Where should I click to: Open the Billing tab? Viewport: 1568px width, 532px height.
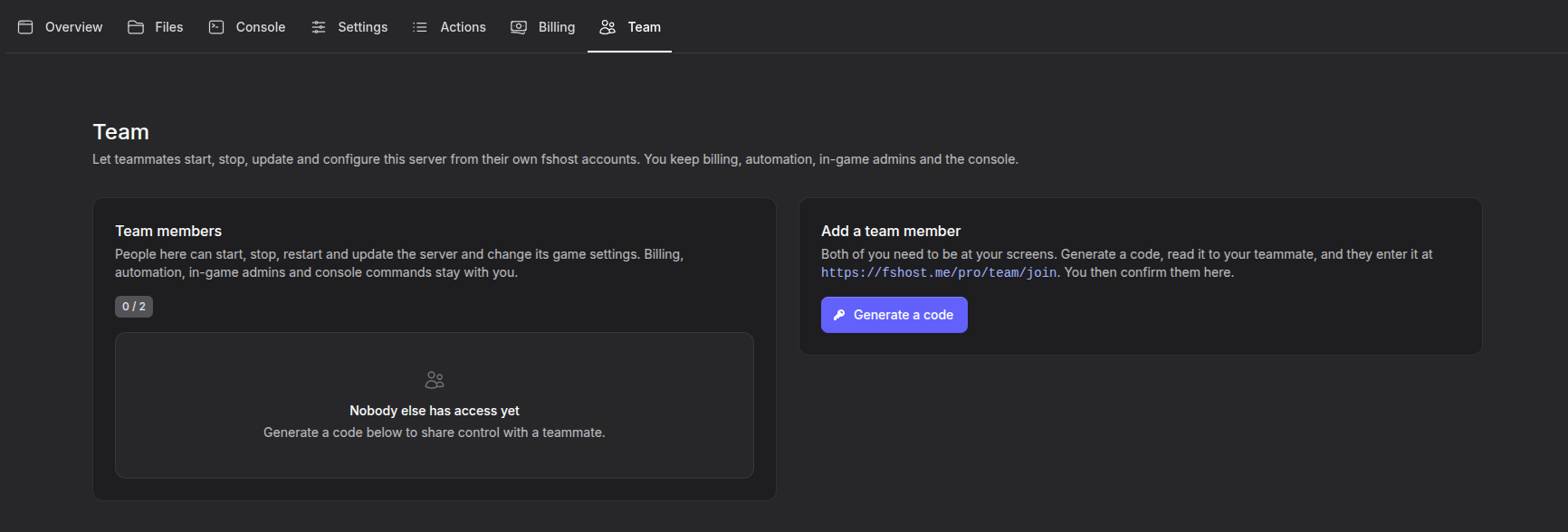[x=543, y=27]
